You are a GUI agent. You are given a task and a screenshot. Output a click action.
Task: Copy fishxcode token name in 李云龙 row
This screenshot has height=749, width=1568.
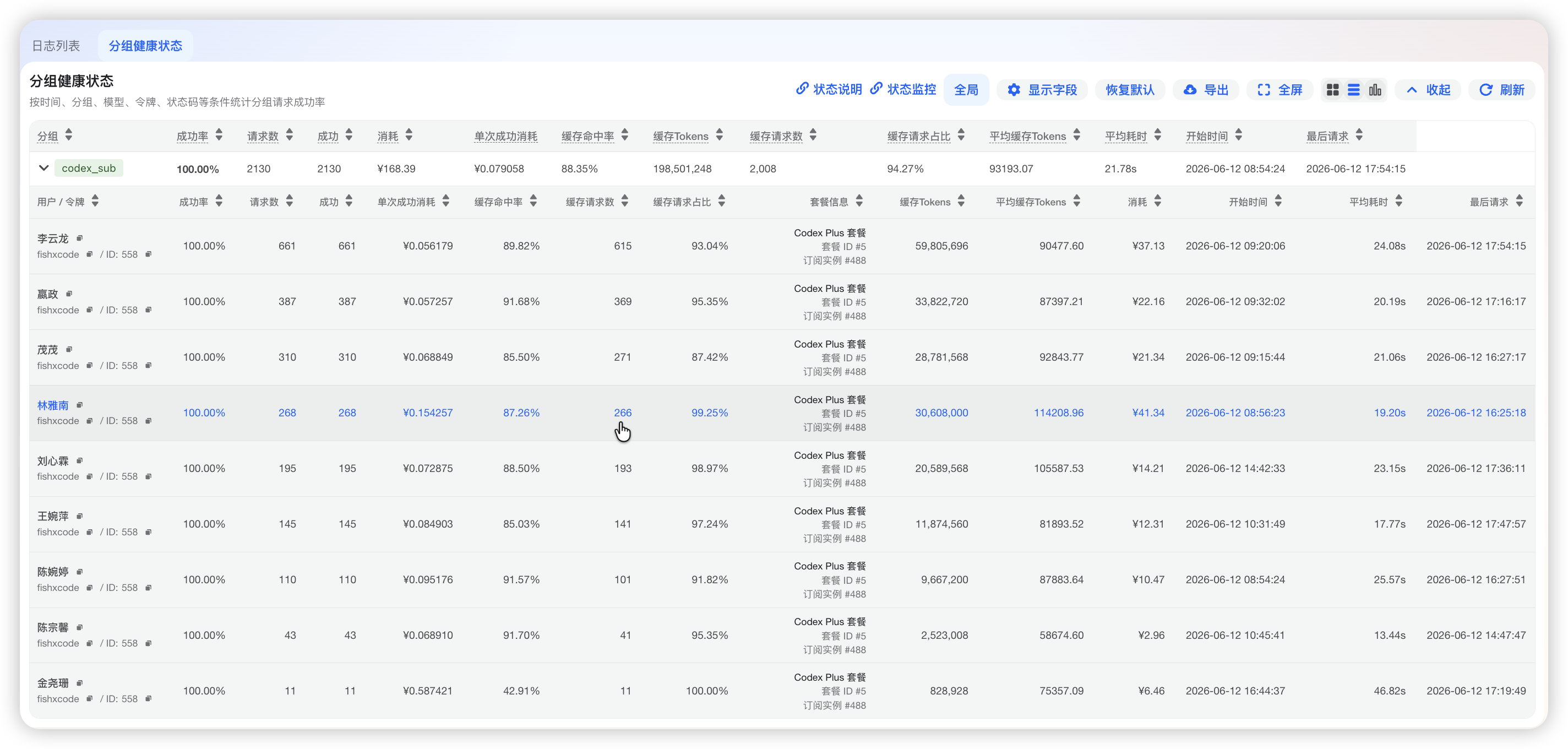click(x=90, y=254)
